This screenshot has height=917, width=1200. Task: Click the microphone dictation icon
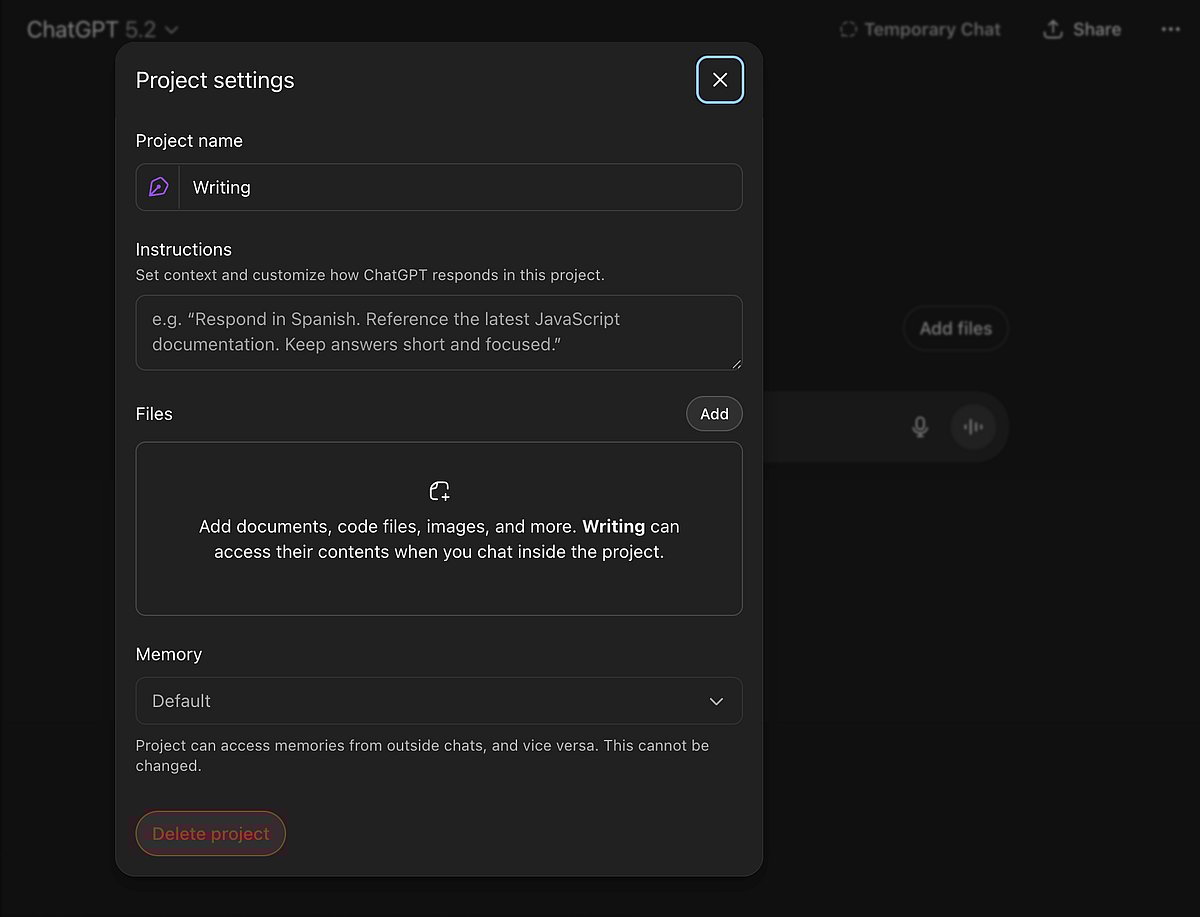tap(920, 427)
